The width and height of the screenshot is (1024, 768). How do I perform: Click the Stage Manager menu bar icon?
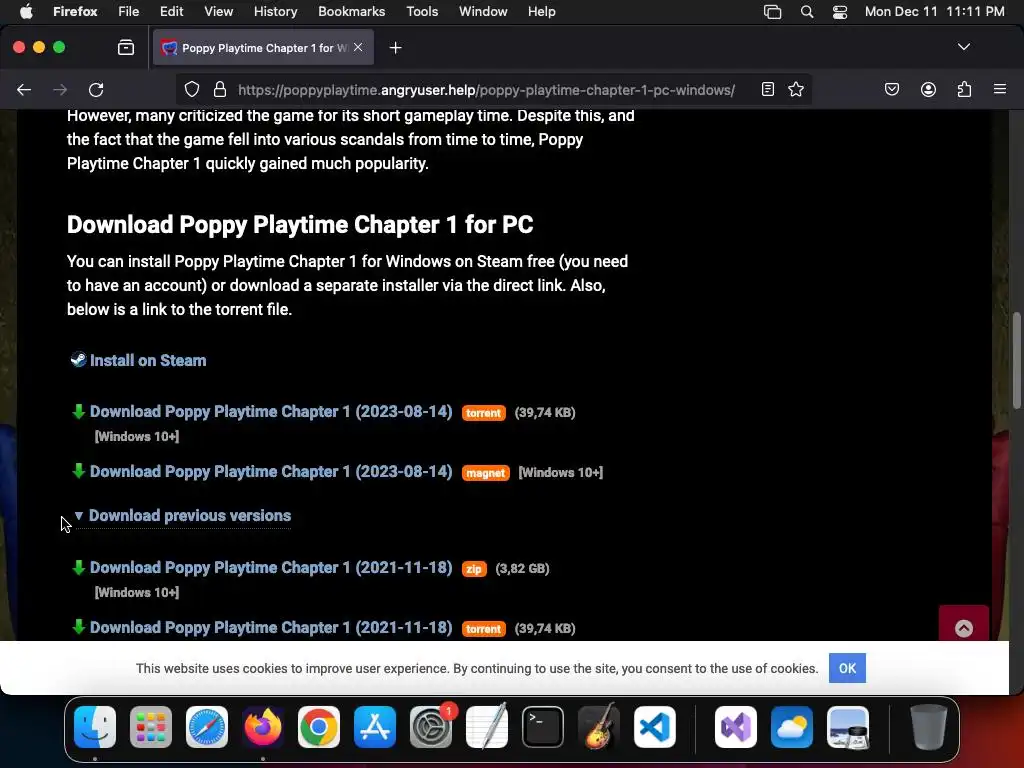point(773,12)
